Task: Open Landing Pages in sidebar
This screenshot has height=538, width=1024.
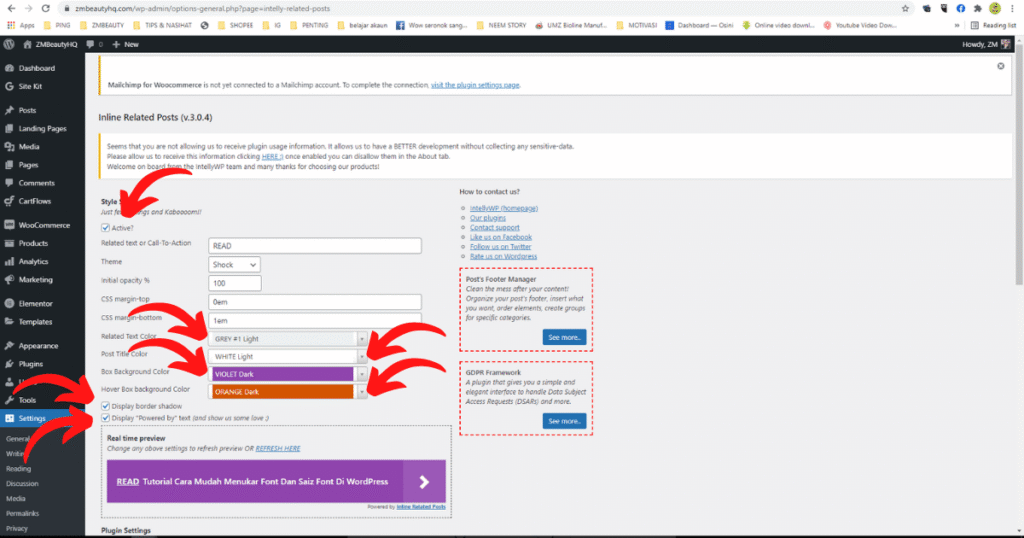Action: coord(42,129)
